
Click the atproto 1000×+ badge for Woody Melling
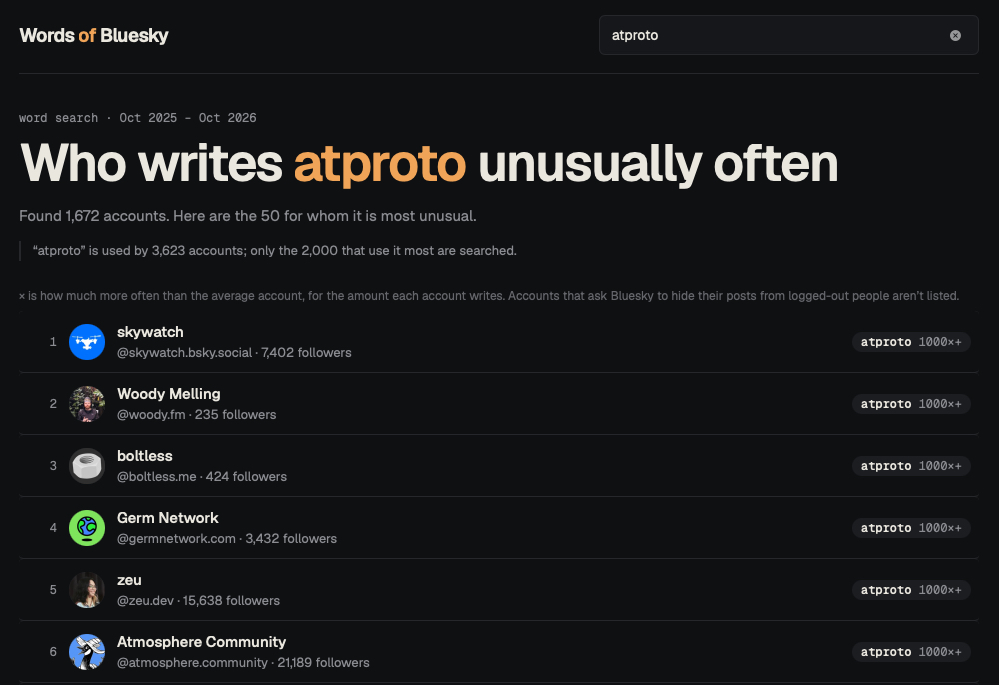911,404
